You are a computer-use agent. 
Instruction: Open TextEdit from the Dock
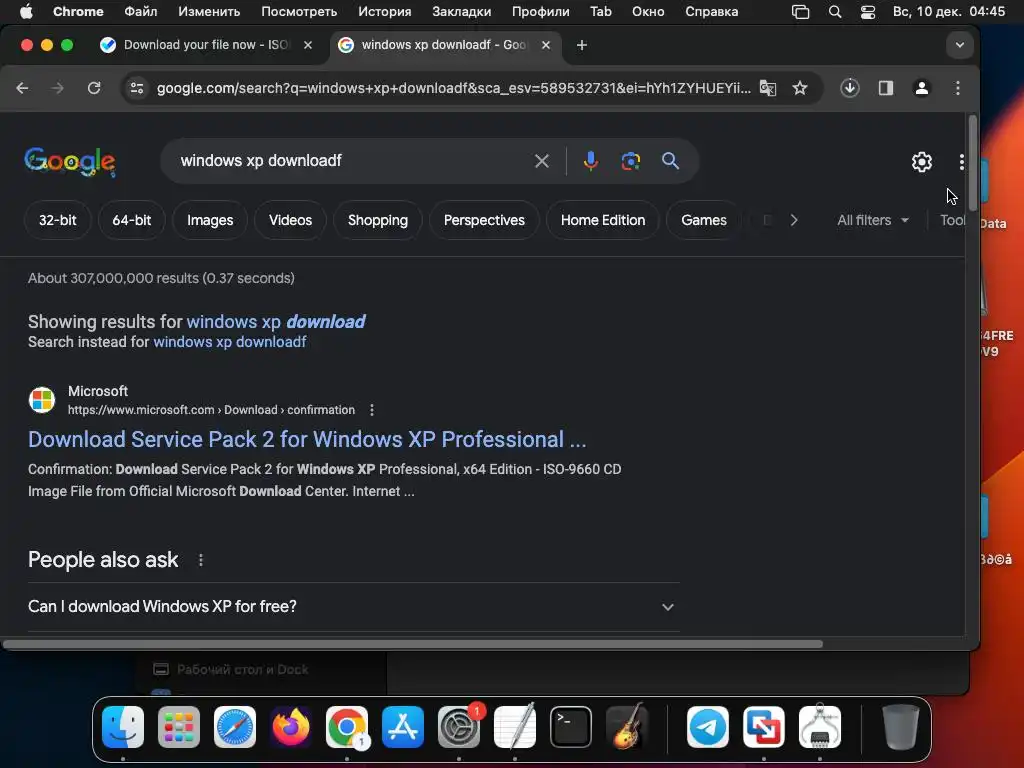(515, 727)
